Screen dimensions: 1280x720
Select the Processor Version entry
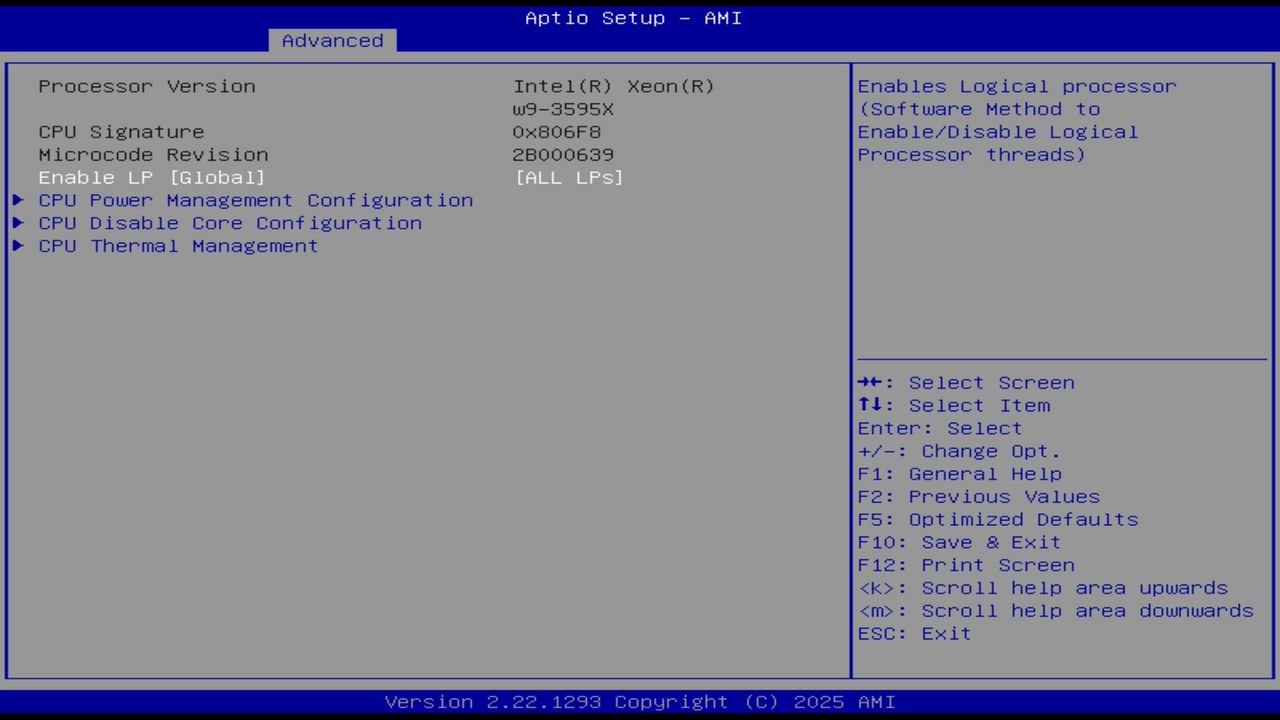[x=146, y=86]
